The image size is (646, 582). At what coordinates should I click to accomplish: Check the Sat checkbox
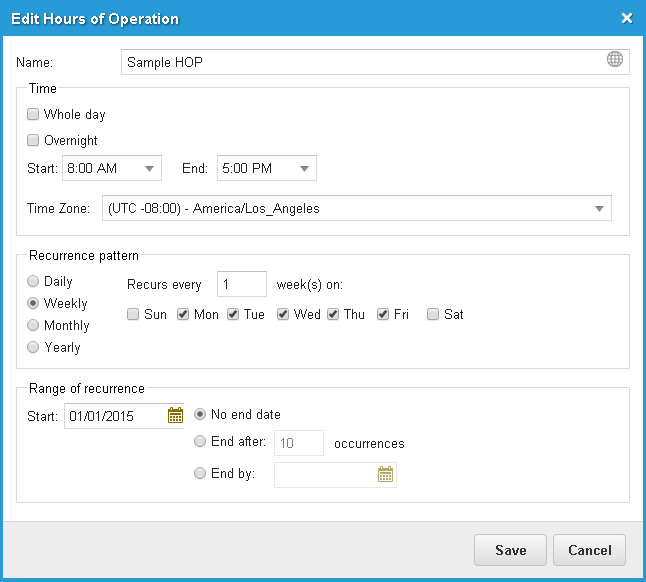[433, 314]
